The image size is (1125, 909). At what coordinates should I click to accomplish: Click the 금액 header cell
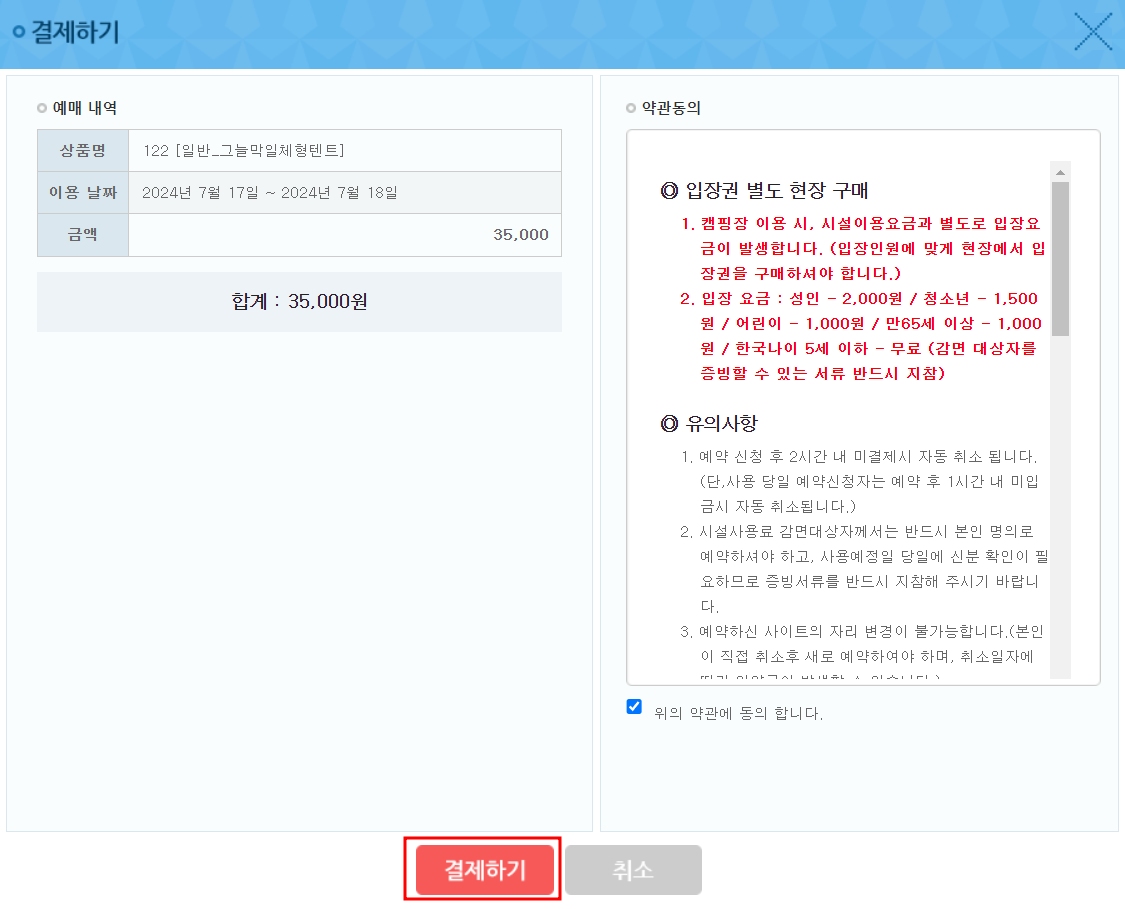(83, 235)
